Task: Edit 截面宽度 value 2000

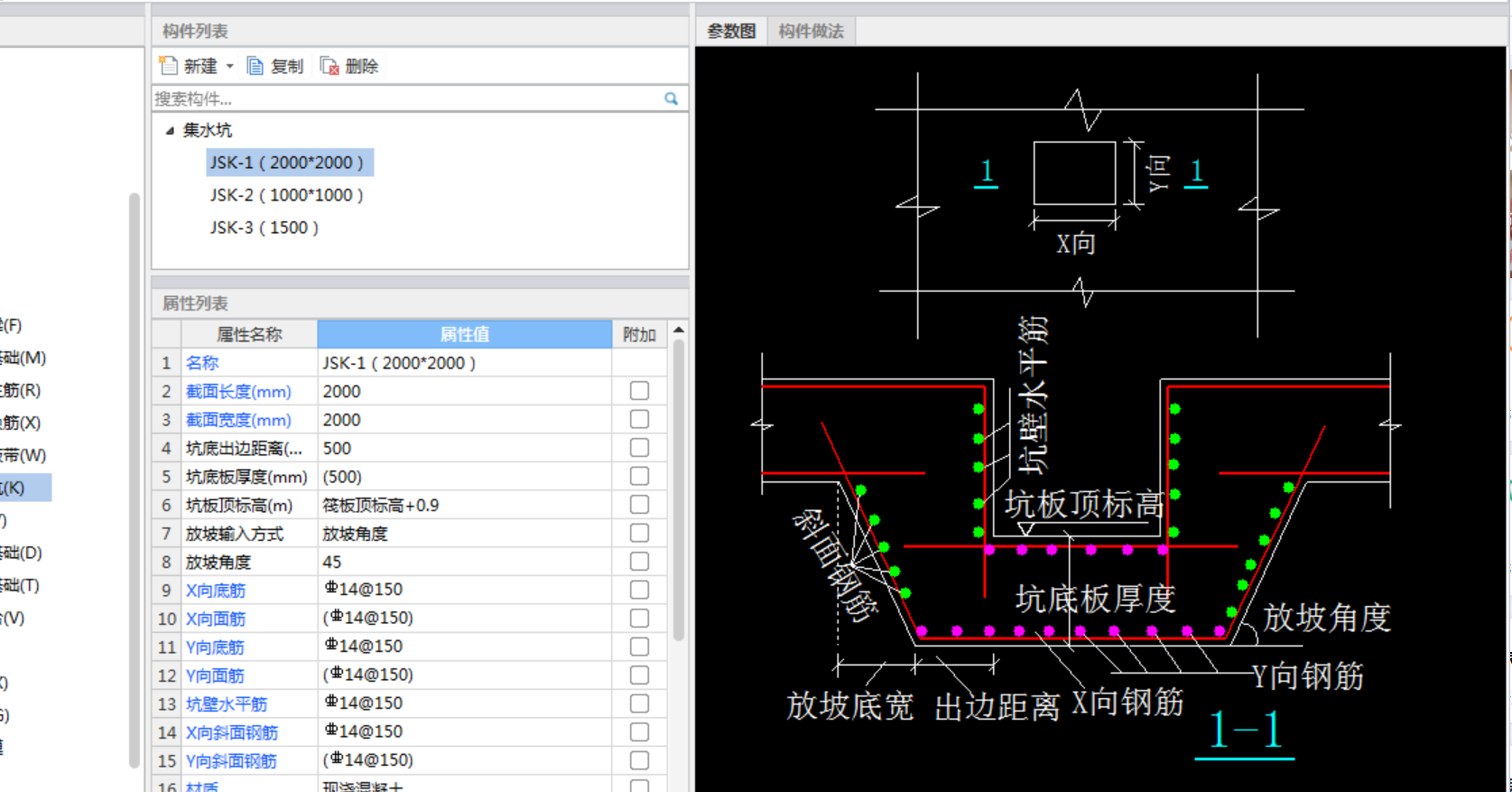Action: [464, 419]
